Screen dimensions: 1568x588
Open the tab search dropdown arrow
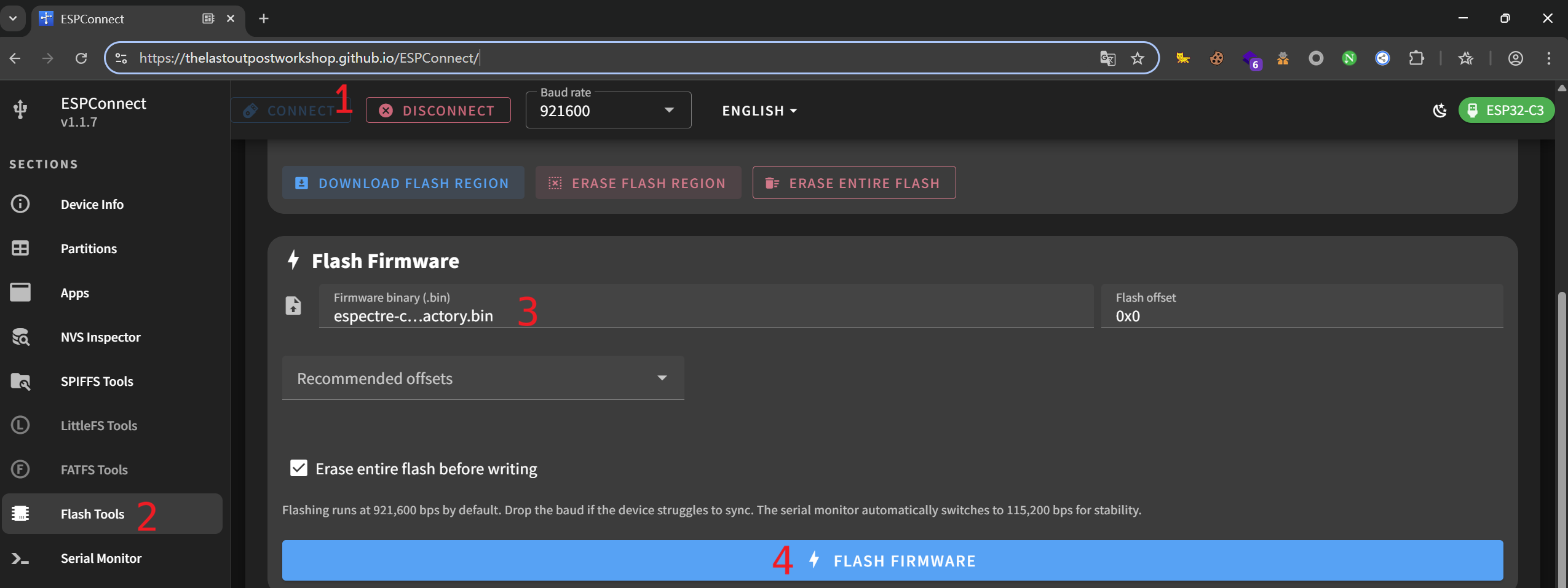(x=13, y=18)
